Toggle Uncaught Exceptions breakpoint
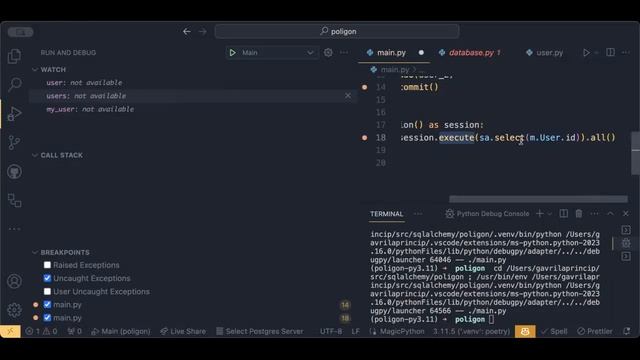 point(47,278)
